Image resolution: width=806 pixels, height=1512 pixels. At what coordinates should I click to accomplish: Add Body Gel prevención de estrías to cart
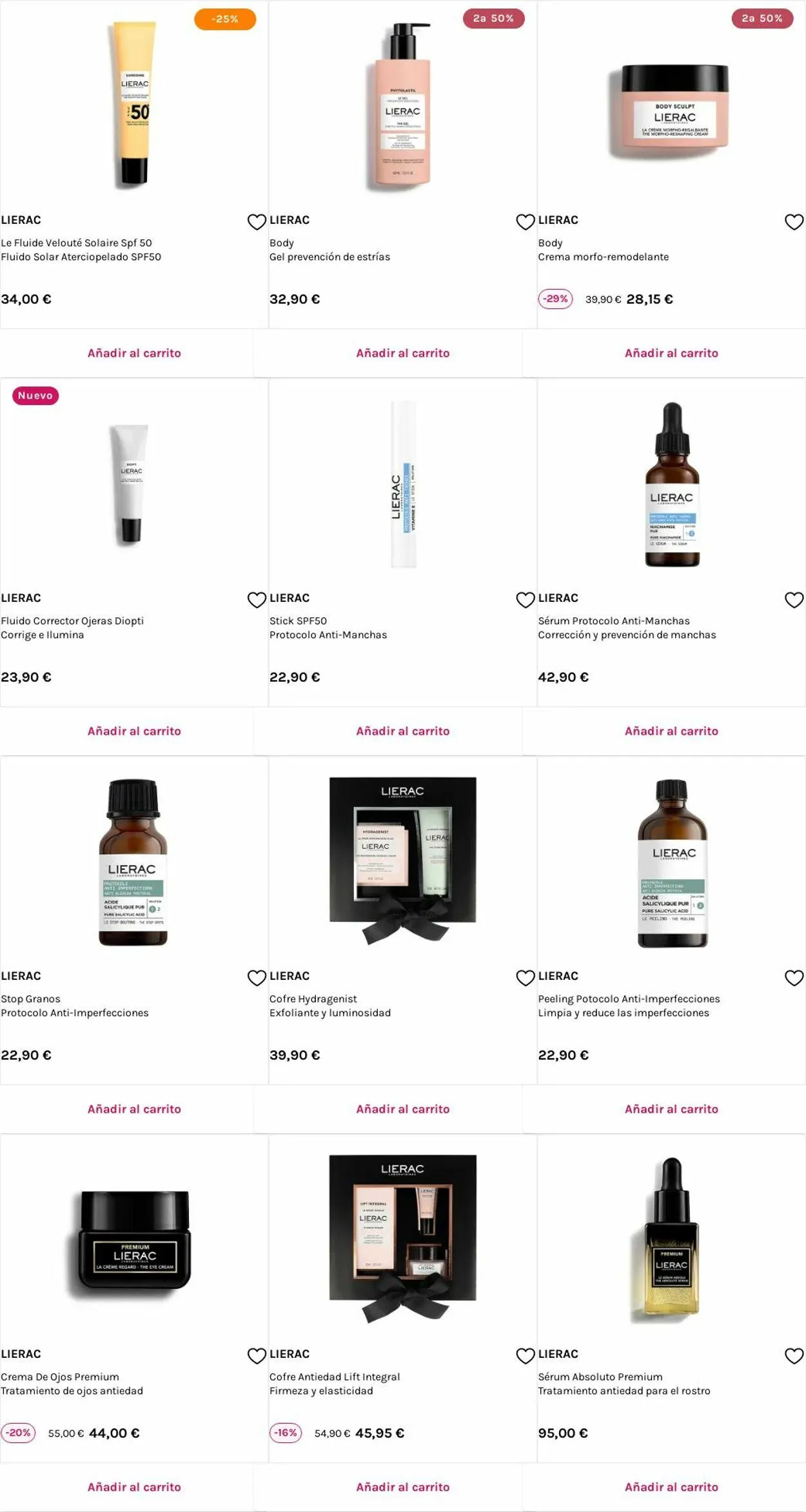[403, 353]
